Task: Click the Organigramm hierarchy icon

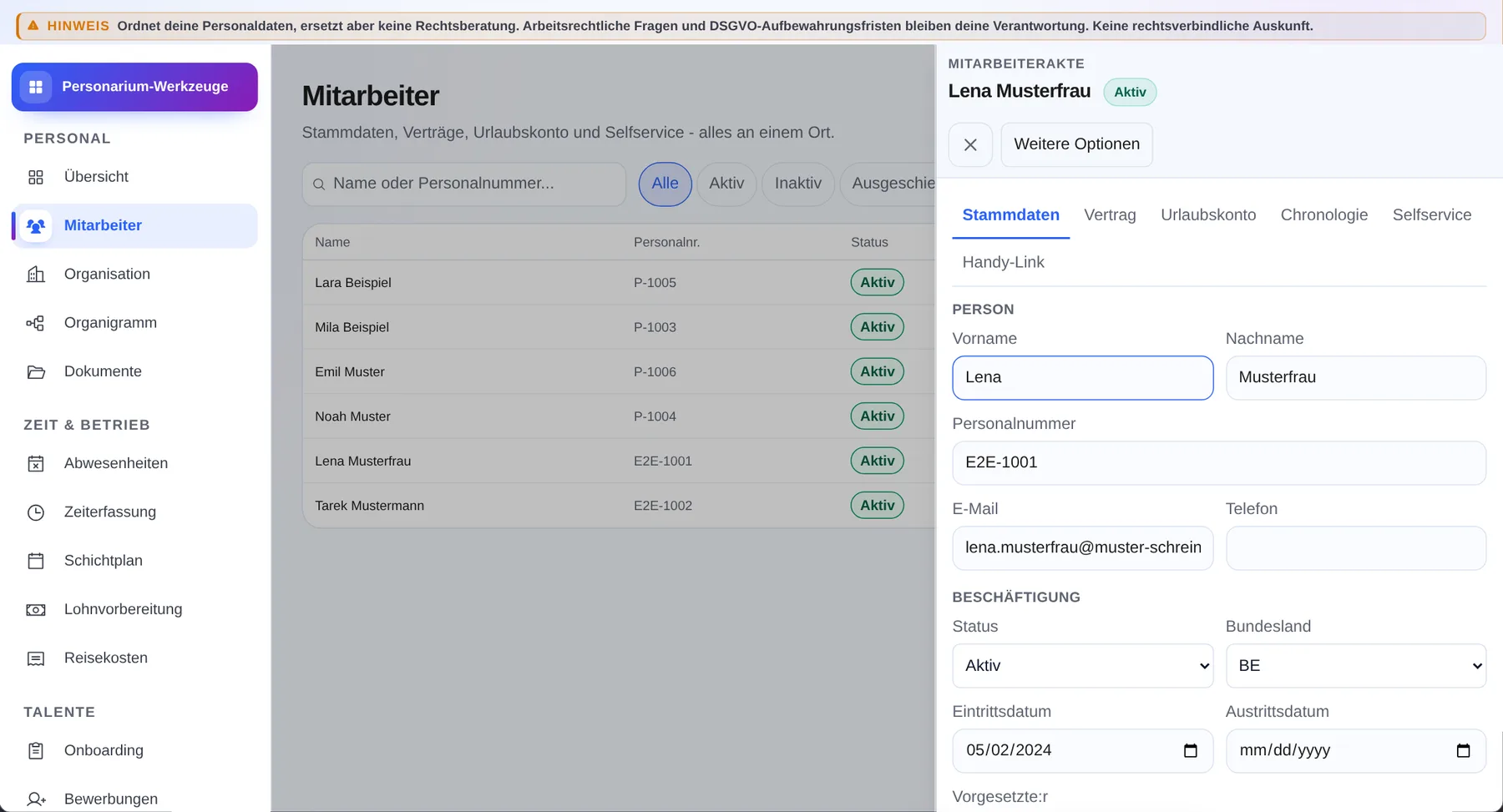Action: click(36, 323)
